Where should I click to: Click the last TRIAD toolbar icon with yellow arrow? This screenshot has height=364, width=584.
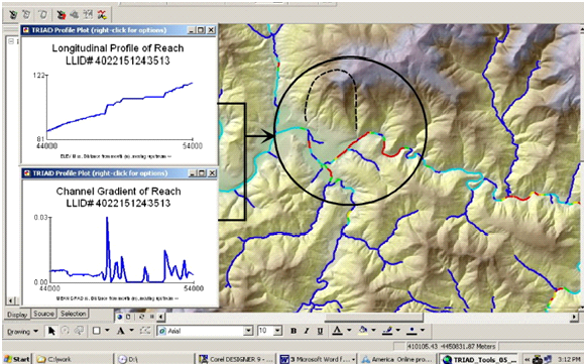coord(102,15)
